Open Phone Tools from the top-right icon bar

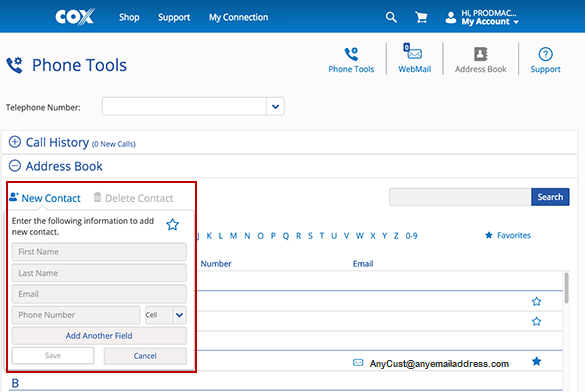tap(351, 60)
